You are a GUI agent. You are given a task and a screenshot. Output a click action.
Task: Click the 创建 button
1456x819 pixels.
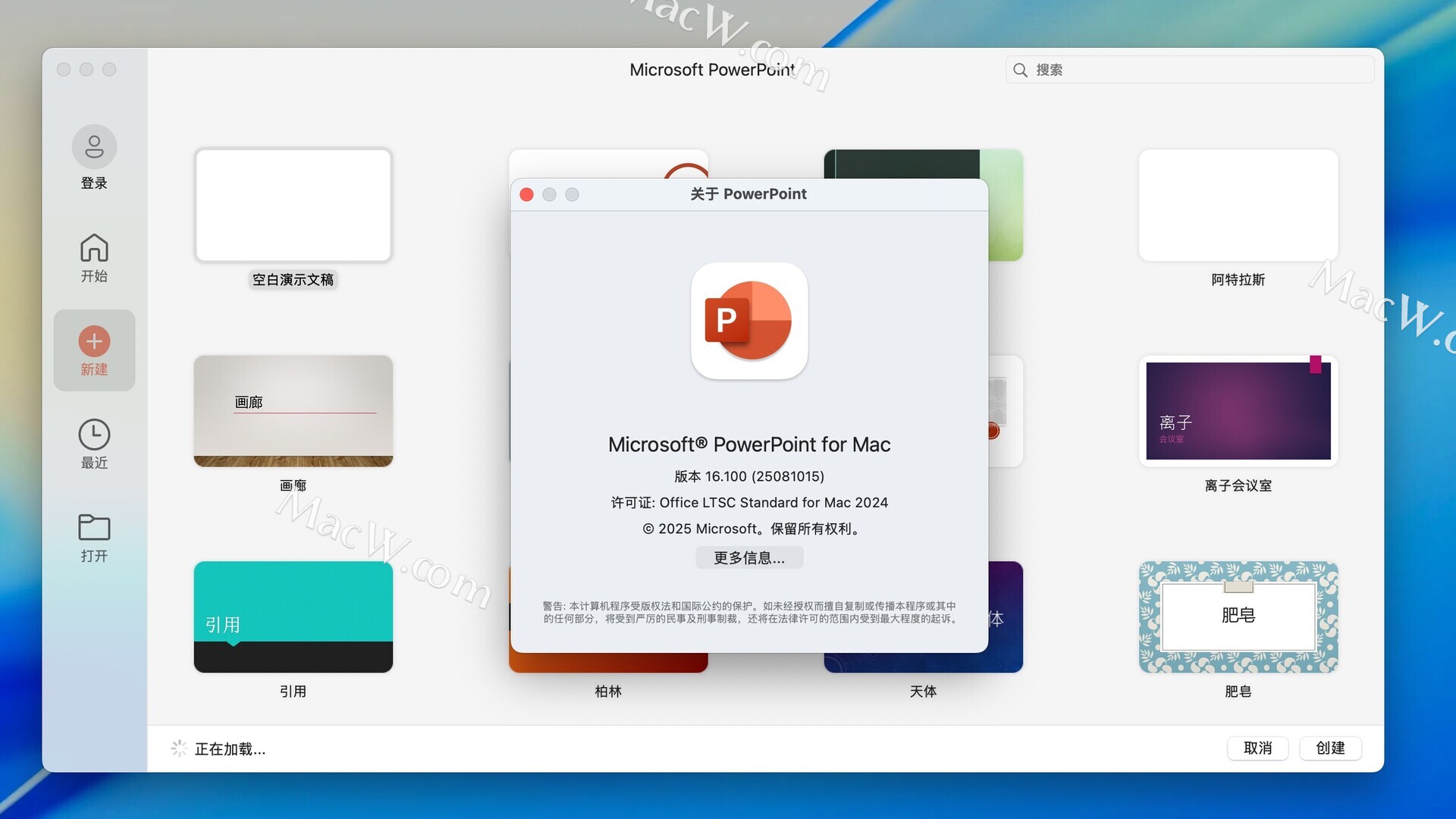(x=1331, y=748)
